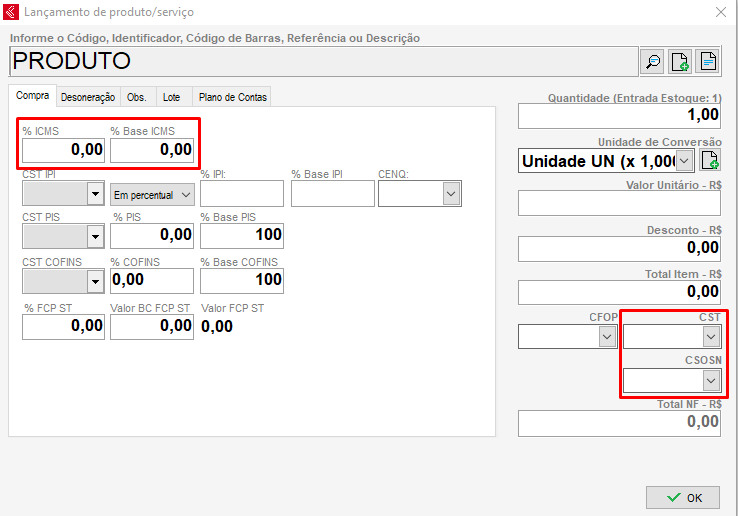The height and width of the screenshot is (516, 738).
Task: Click the Quantidade input field
Action: [x=619, y=116]
